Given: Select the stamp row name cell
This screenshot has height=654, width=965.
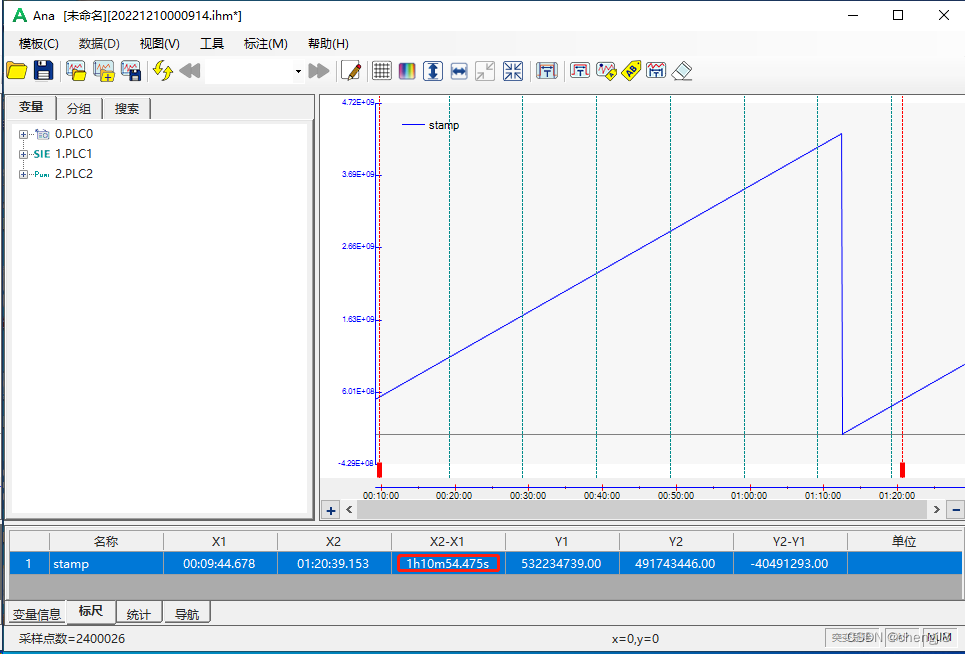Looking at the screenshot, I should 106,564.
